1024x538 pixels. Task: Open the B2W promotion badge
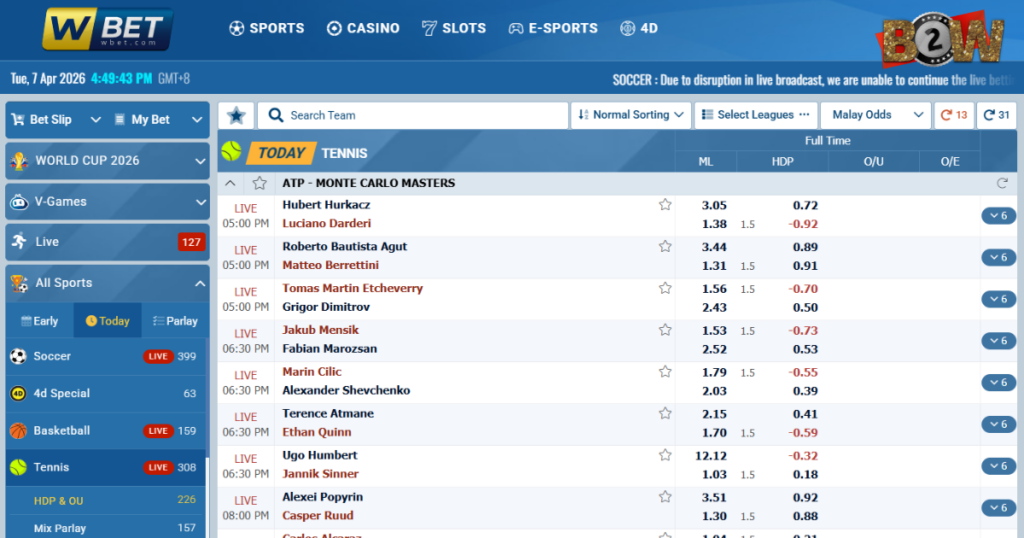tap(942, 39)
